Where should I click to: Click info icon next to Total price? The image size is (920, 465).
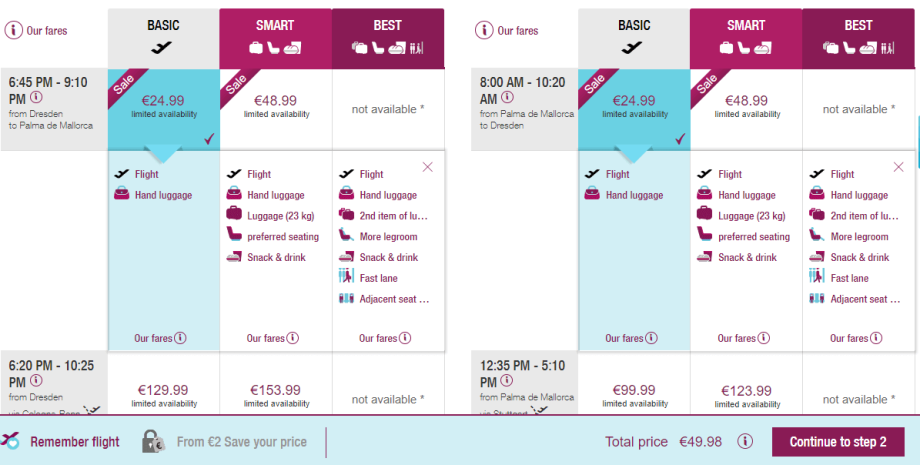tap(745, 442)
